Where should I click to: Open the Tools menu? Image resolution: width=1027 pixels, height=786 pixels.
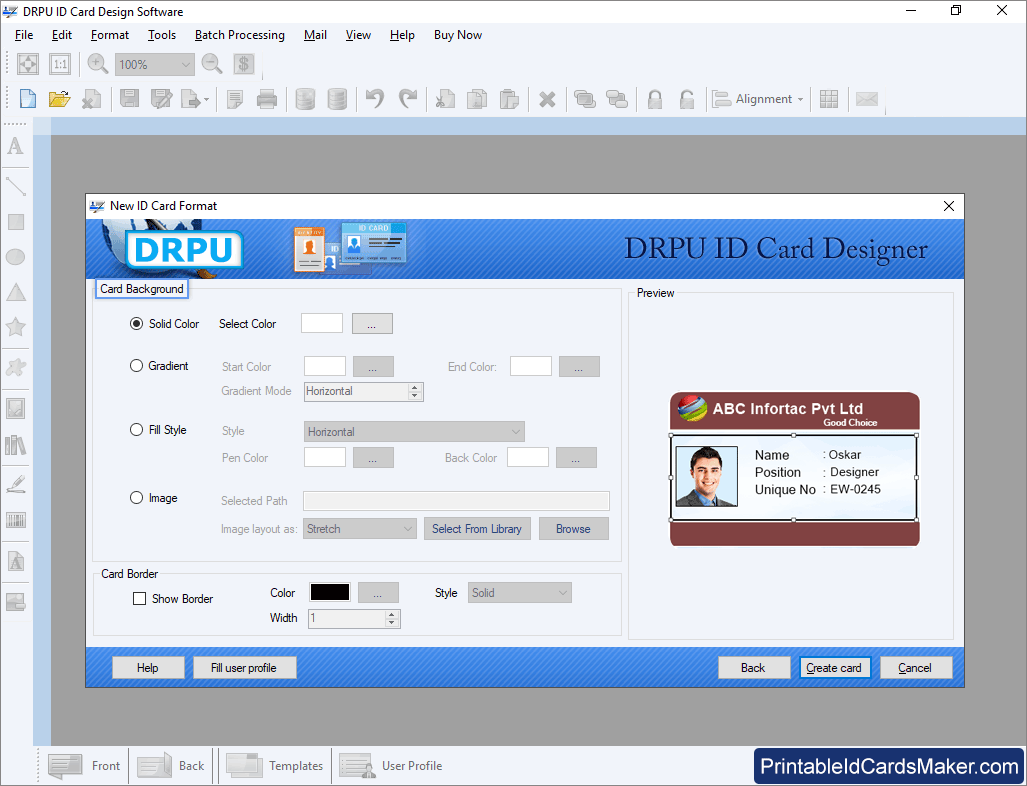(162, 35)
